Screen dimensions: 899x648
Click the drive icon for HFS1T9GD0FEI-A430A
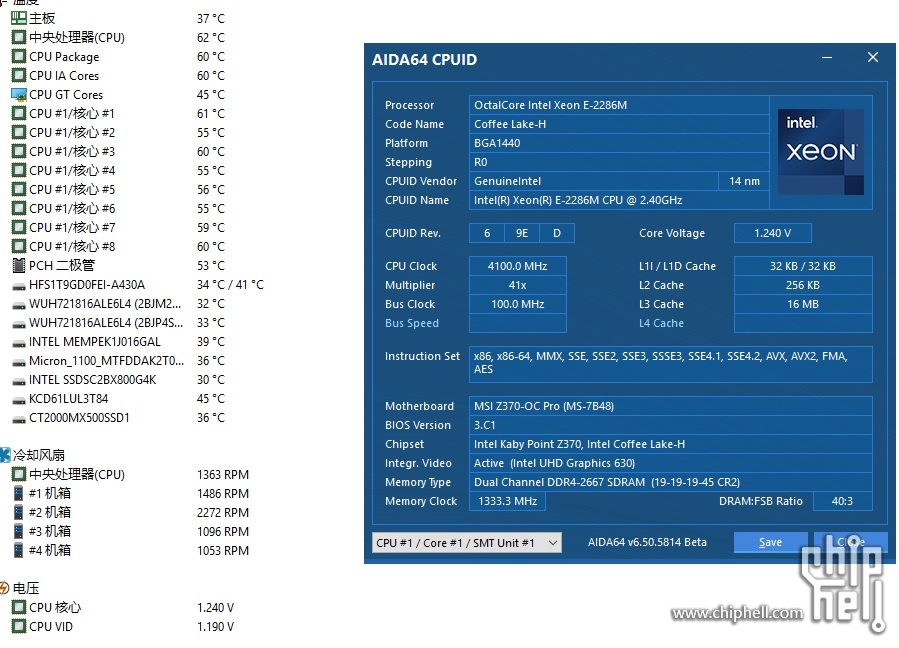click(19, 286)
